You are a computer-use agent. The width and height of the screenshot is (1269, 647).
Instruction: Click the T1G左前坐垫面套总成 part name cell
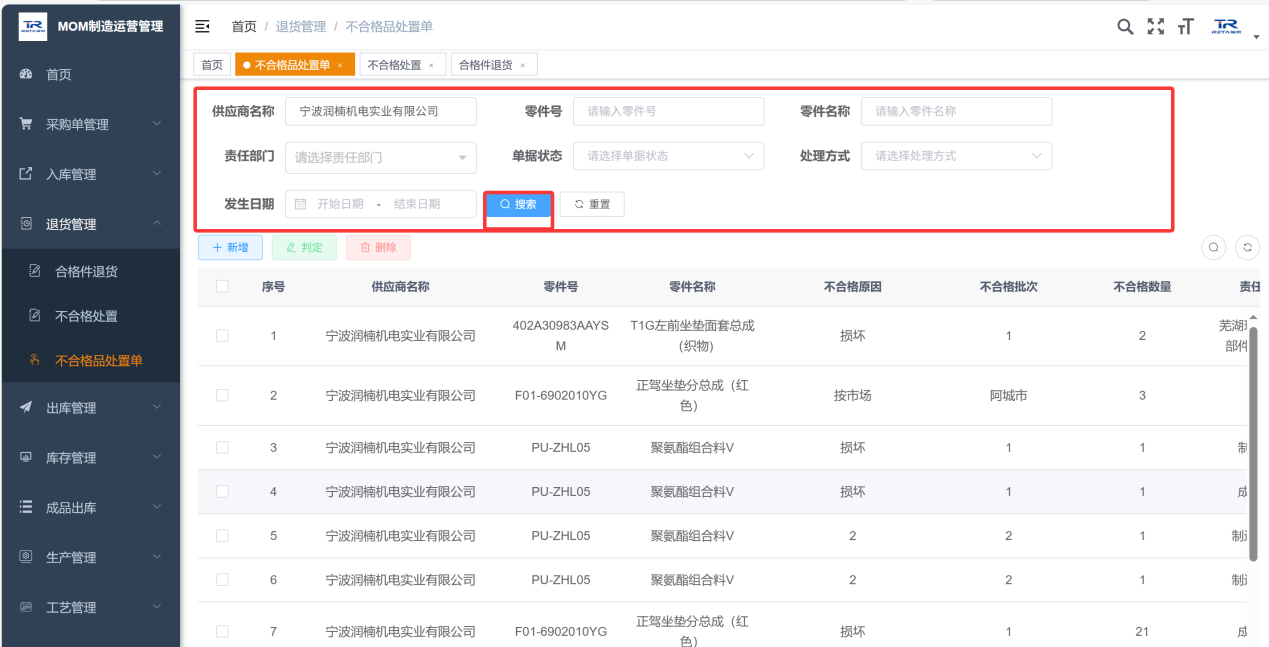pos(692,336)
